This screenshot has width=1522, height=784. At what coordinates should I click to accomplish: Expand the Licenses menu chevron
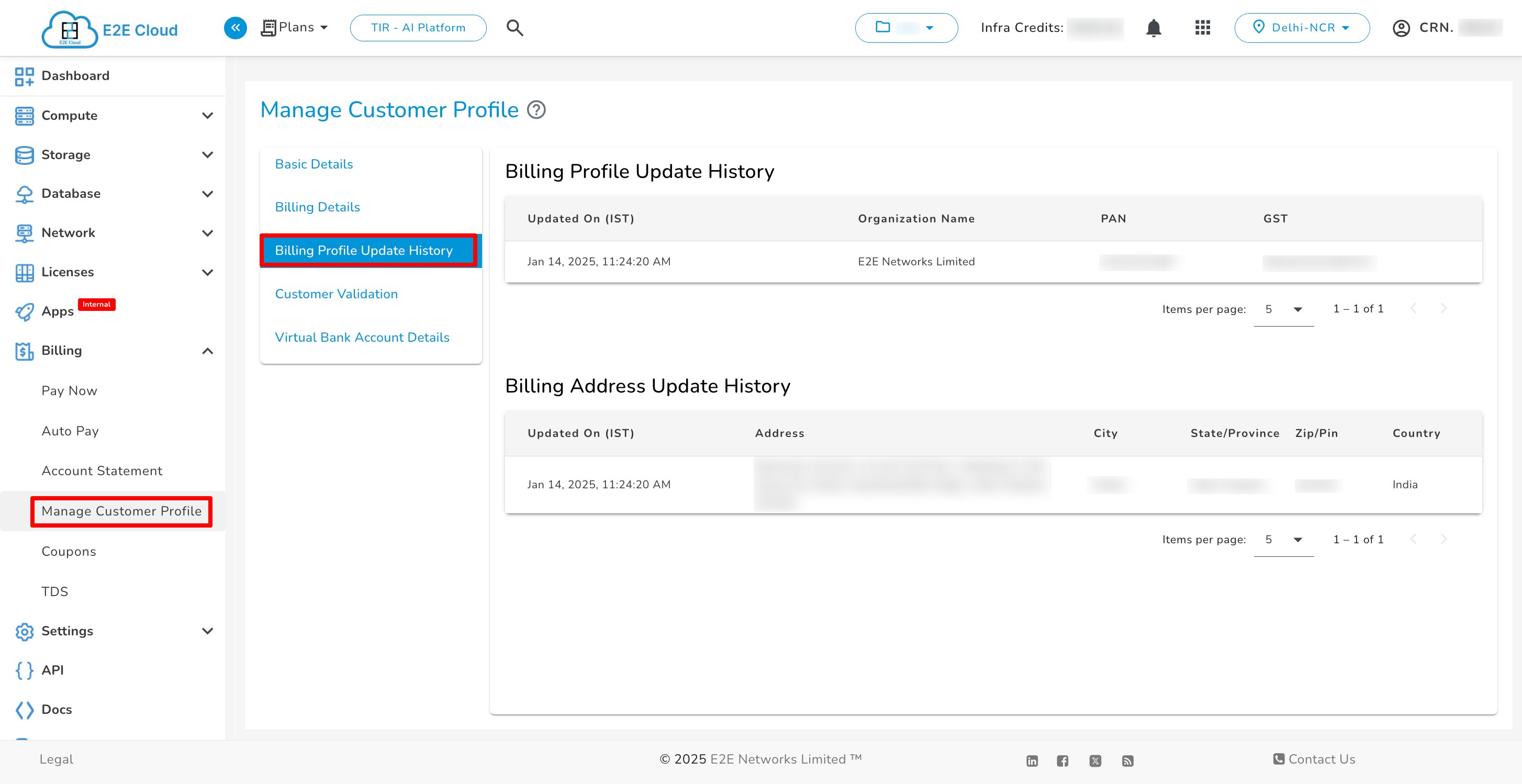point(207,272)
